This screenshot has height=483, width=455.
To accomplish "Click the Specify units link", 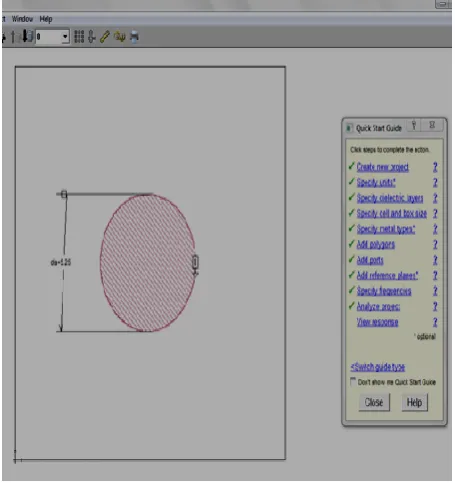I will [x=376, y=182].
